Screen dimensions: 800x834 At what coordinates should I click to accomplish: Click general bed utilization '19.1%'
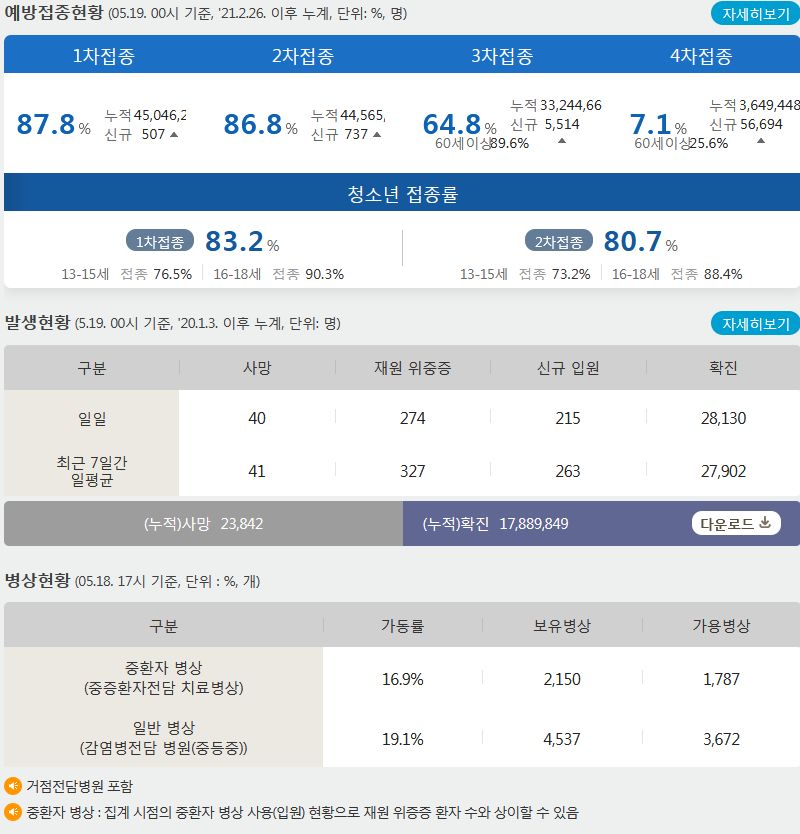[x=402, y=739]
